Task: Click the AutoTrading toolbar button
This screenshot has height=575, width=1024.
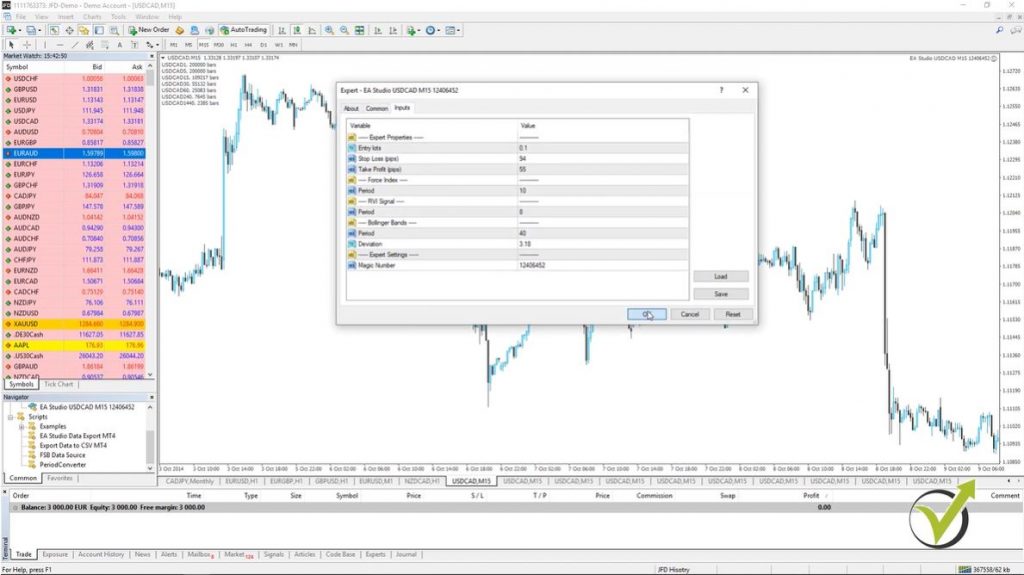Action: click(x=244, y=30)
